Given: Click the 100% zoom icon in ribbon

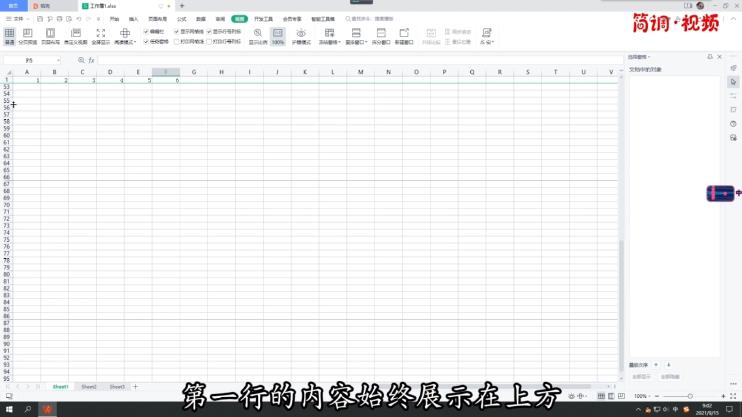Looking at the screenshot, I should 278,36.
